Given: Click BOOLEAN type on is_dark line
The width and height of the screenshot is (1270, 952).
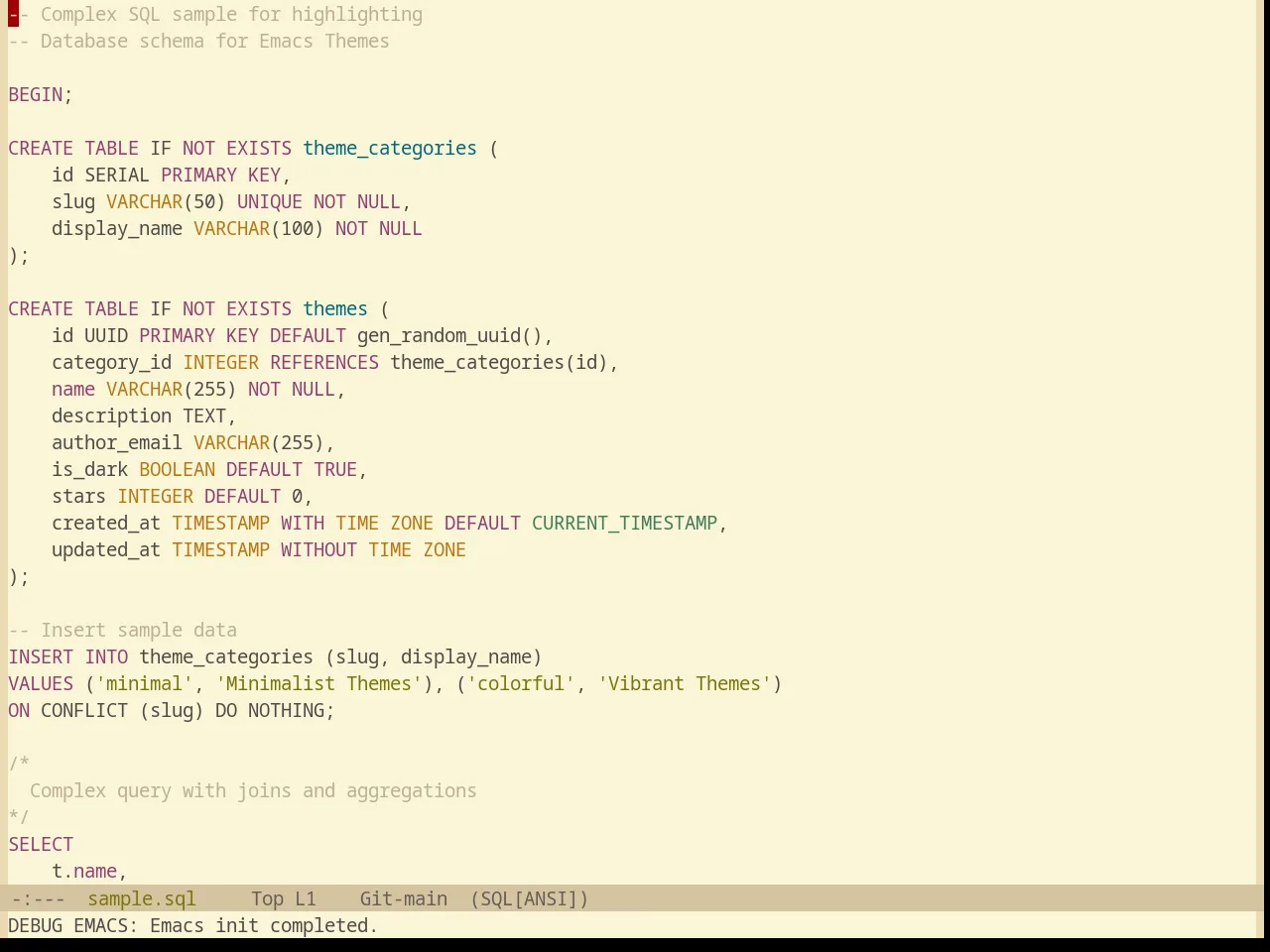Looking at the screenshot, I should [178, 469].
